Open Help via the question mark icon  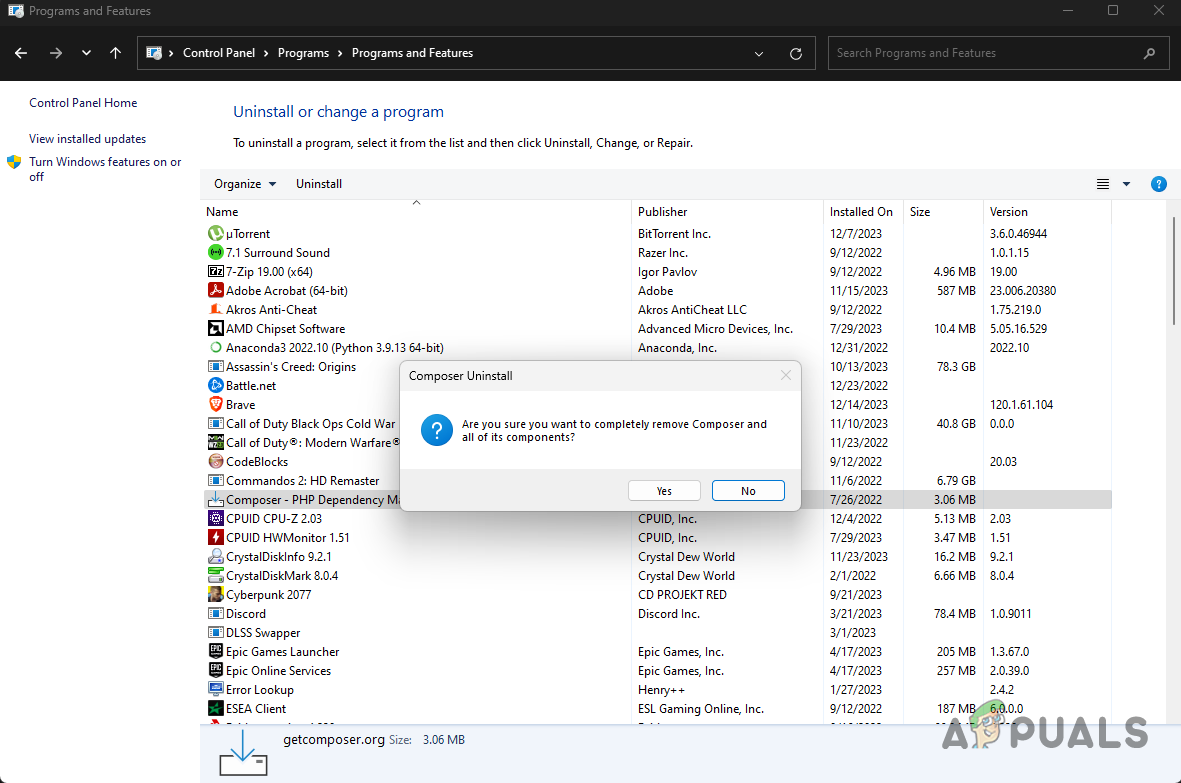pyautogui.click(x=1158, y=184)
